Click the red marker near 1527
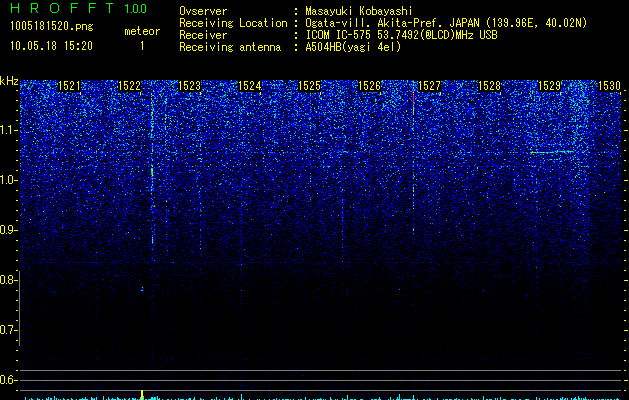The height and width of the screenshot is (400, 629). tap(414, 99)
